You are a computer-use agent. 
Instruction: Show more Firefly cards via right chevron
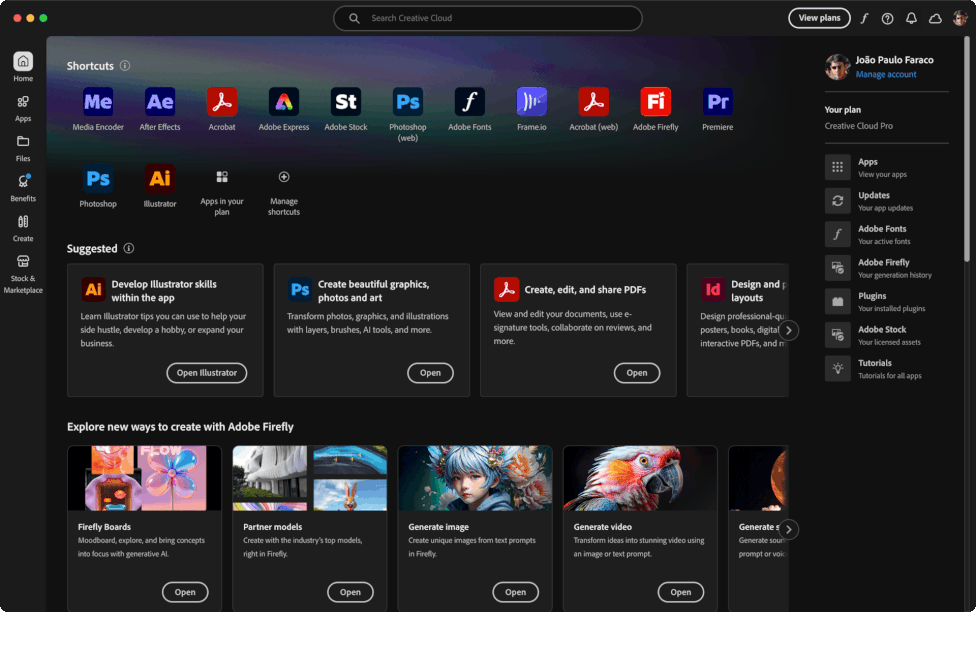click(x=788, y=529)
